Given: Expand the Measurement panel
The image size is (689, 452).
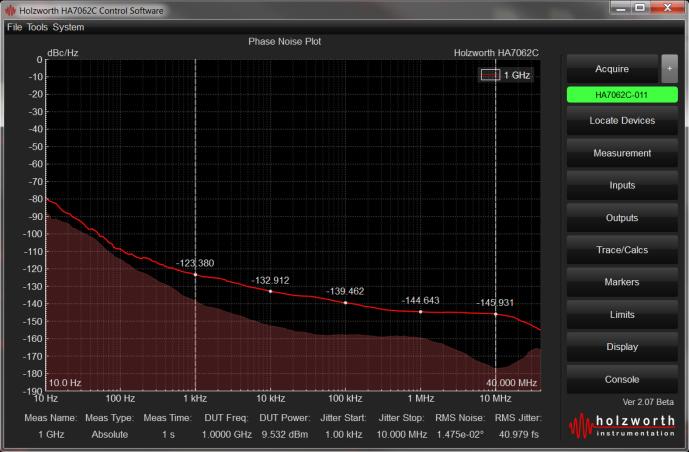Looking at the screenshot, I should coord(621,153).
